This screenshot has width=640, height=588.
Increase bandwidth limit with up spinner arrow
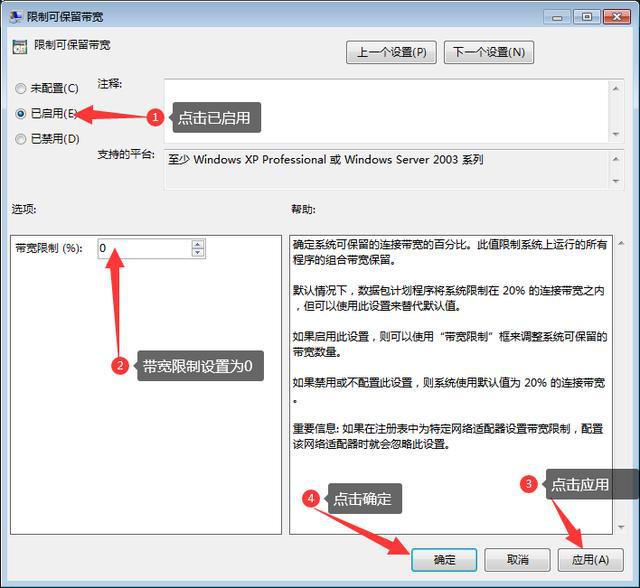coord(198,244)
